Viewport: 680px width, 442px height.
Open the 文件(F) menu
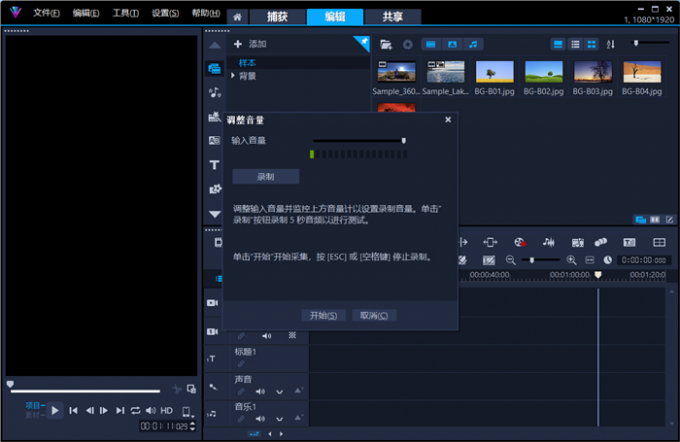[x=46, y=13]
